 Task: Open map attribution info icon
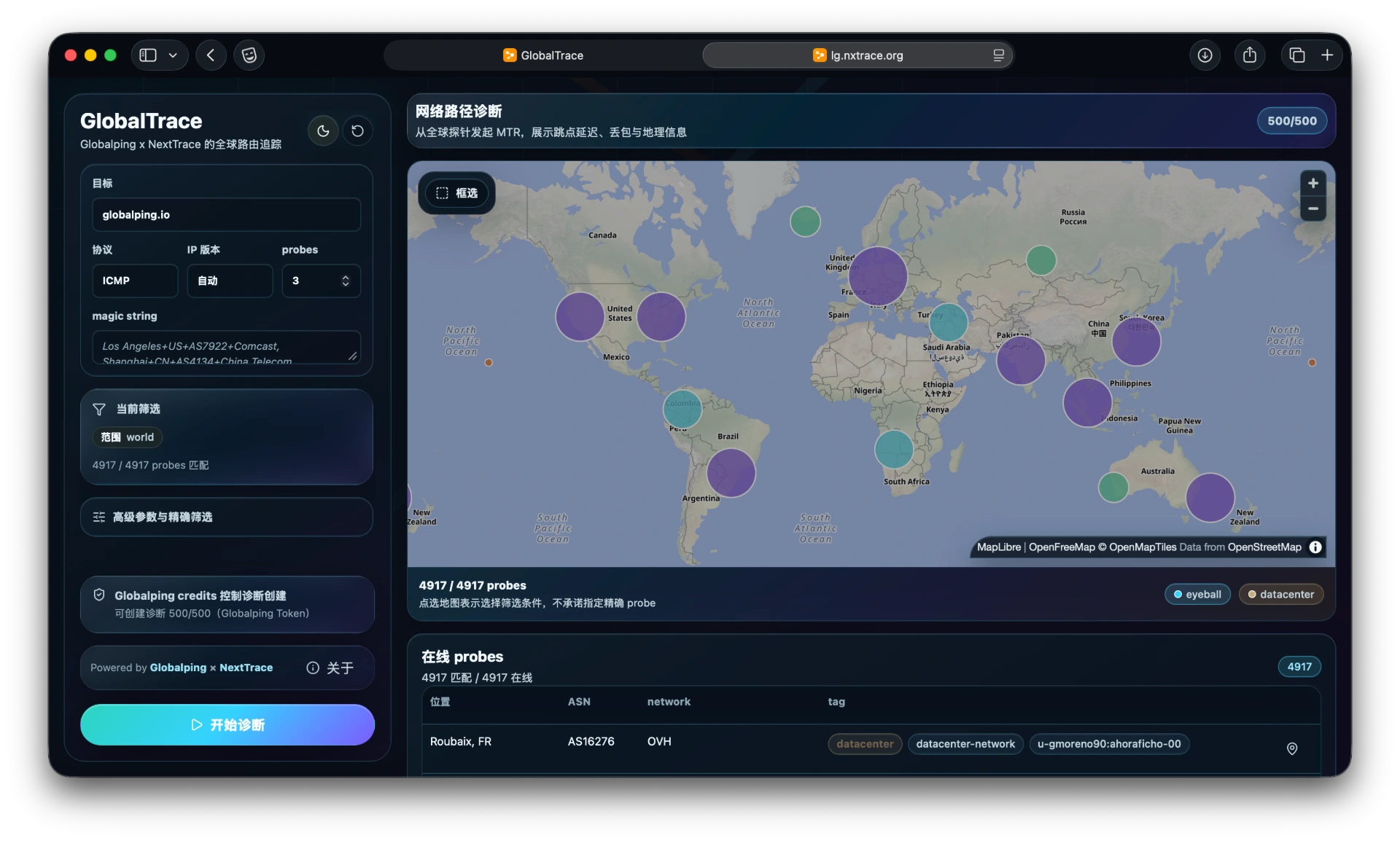tap(1315, 547)
